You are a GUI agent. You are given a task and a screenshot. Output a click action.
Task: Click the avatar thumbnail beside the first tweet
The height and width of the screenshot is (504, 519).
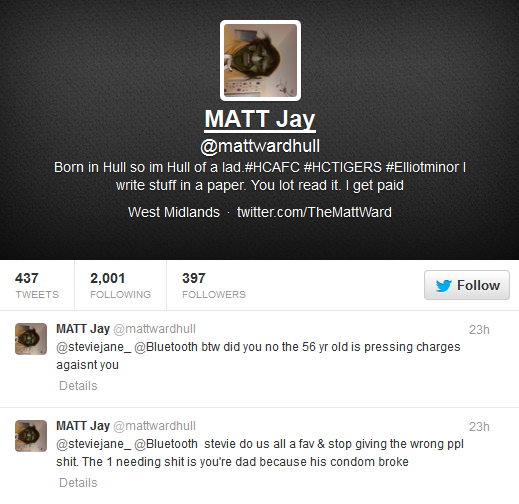31,339
